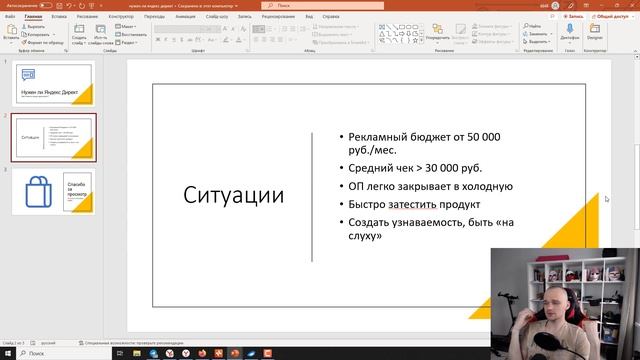
Task: Click the reuse slides icon in Слайды group
Action: click(x=100, y=29)
